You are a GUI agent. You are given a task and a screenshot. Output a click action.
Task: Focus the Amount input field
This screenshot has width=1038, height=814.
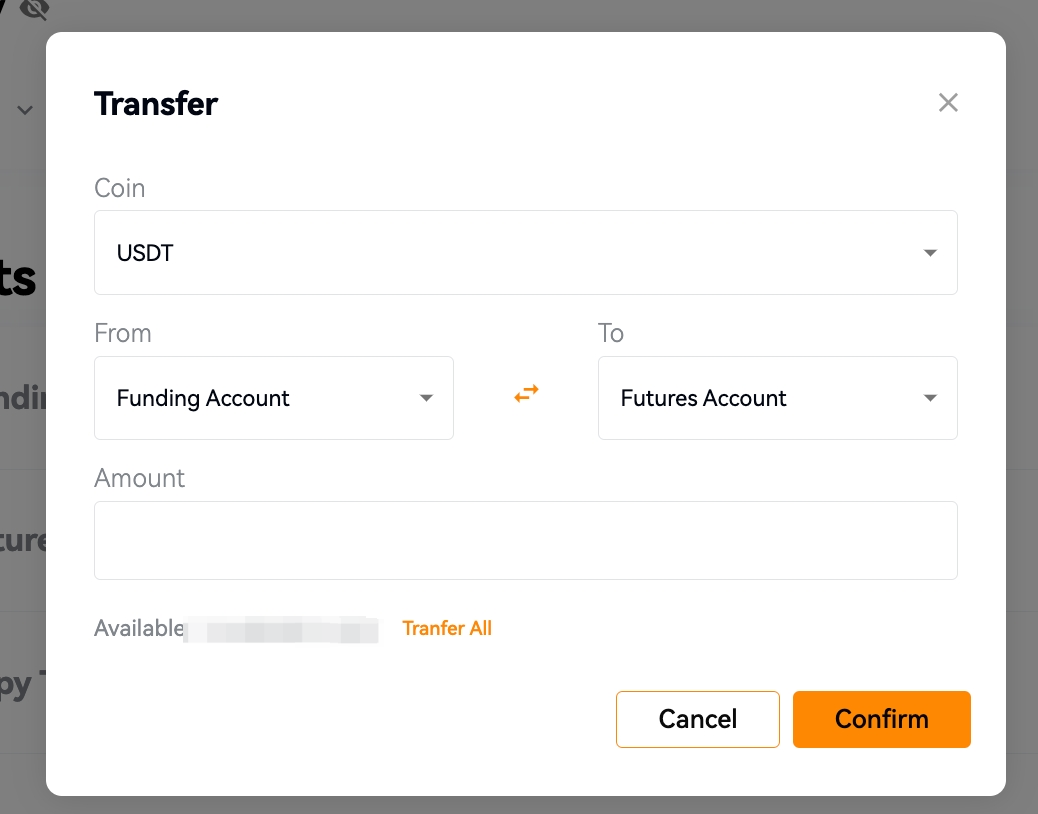tap(526, 540)
